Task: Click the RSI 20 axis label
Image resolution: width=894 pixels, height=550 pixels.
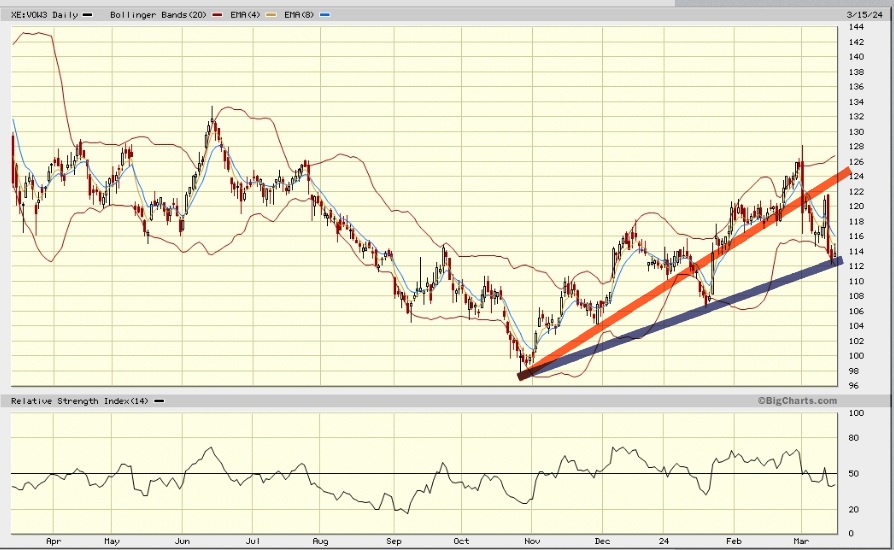Action: 854,510
